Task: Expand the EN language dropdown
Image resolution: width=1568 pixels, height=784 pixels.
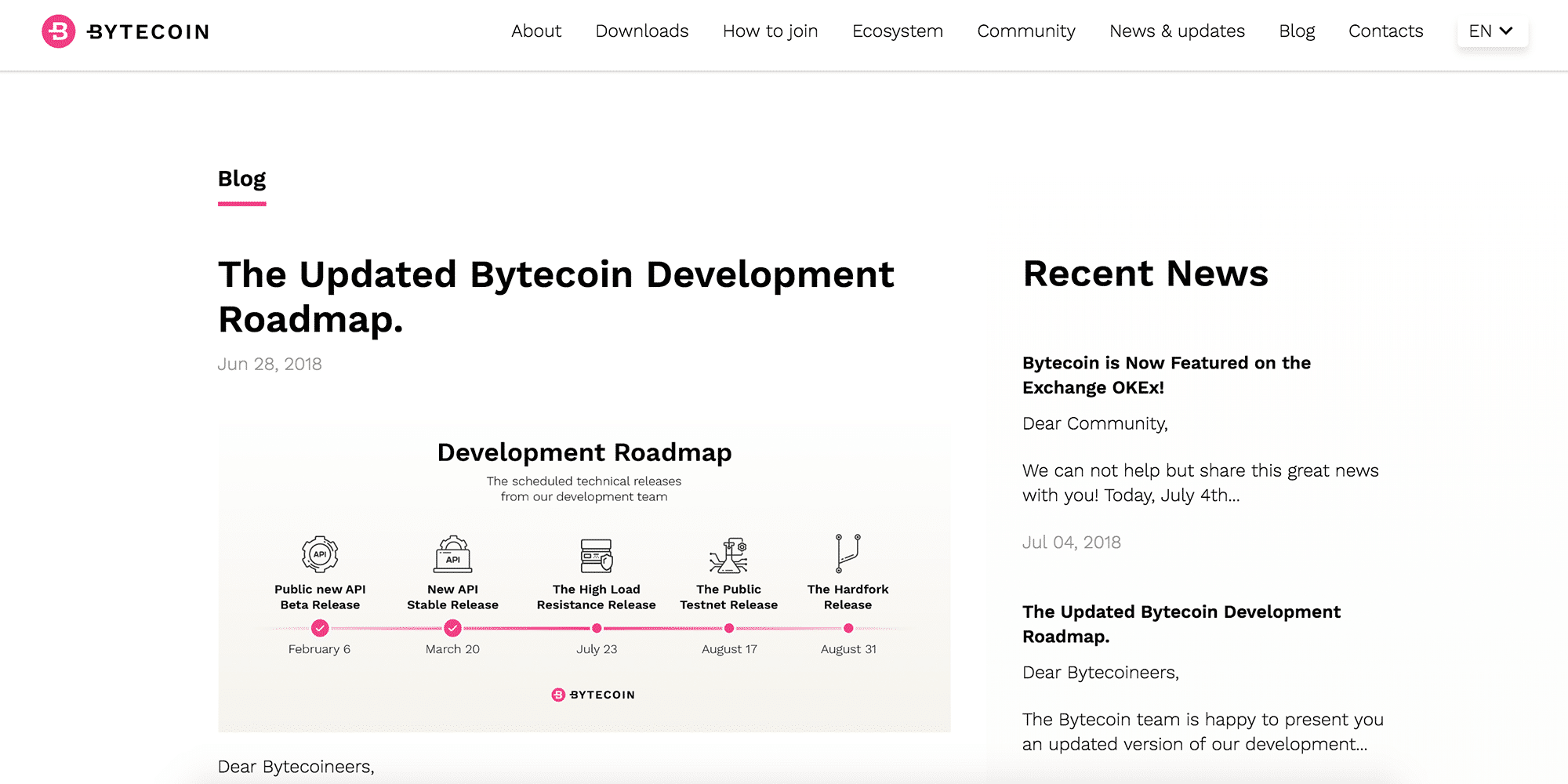Action: click(1492, 31)
